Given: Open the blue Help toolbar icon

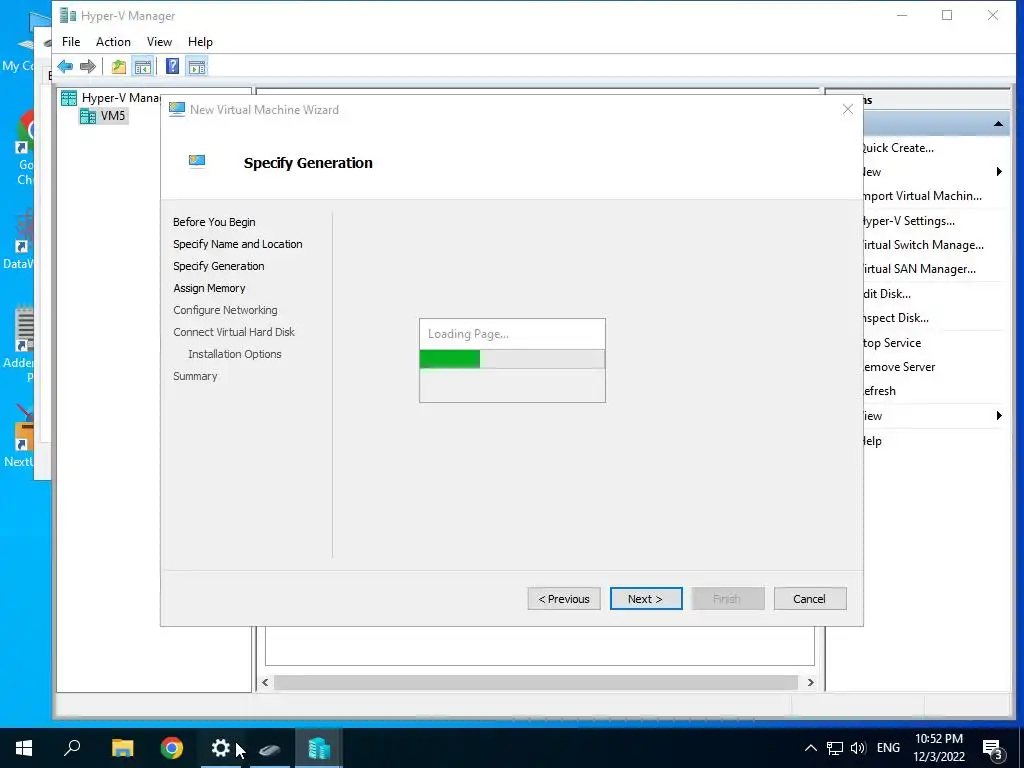Looking at the screenshot, I should click(172, 67).
